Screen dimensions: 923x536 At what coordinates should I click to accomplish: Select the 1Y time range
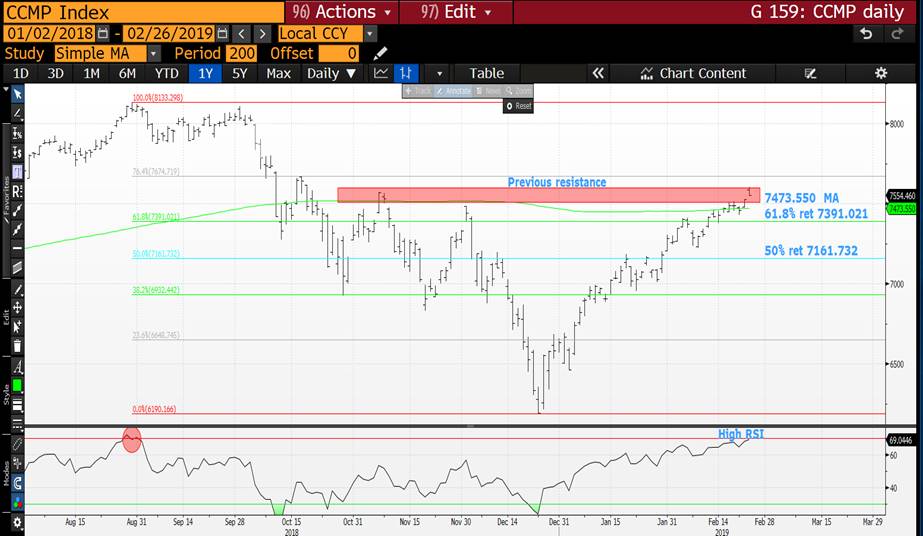[207, 73]
